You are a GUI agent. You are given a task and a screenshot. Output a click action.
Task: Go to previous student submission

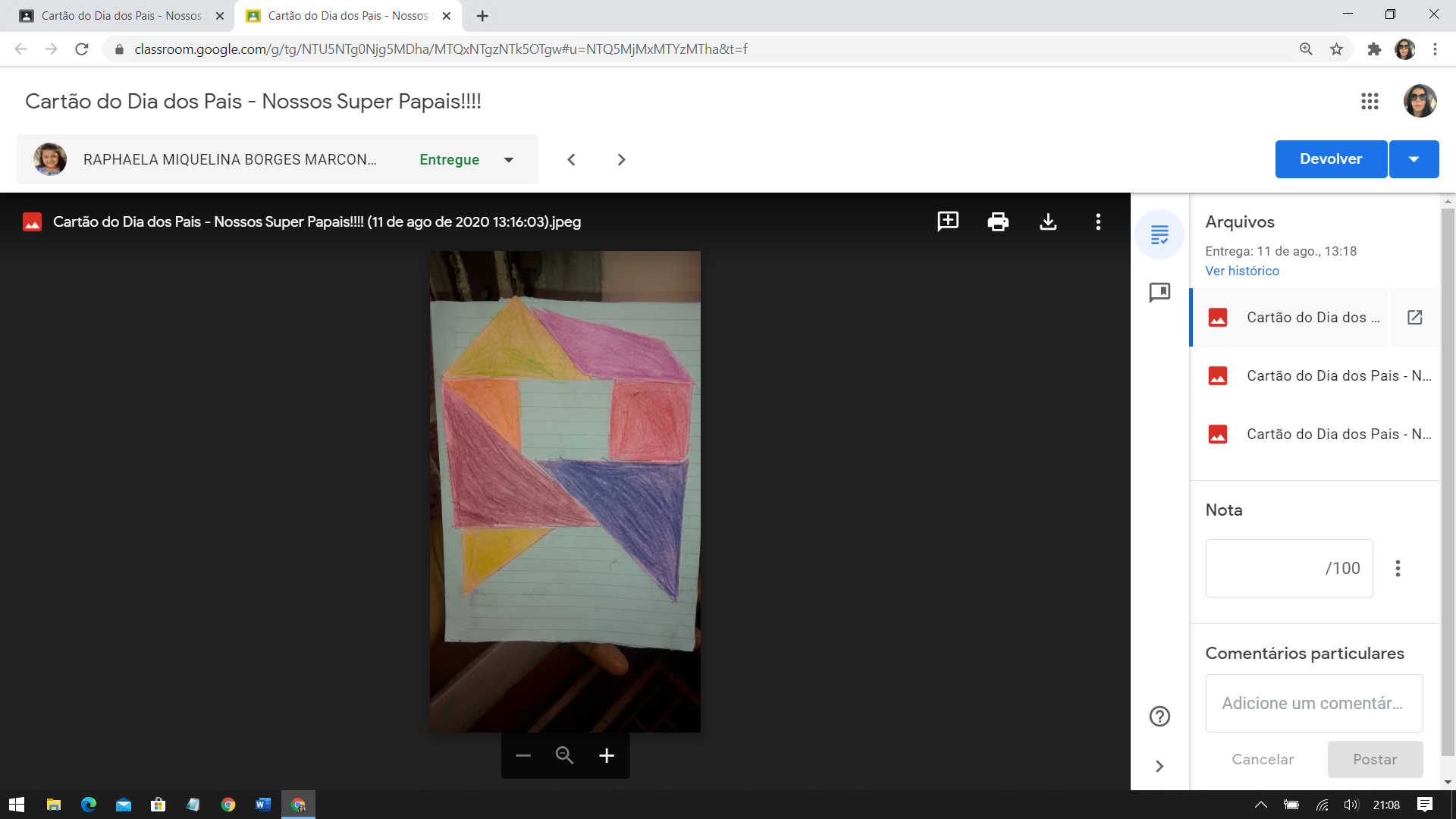(x=572, y=159)
